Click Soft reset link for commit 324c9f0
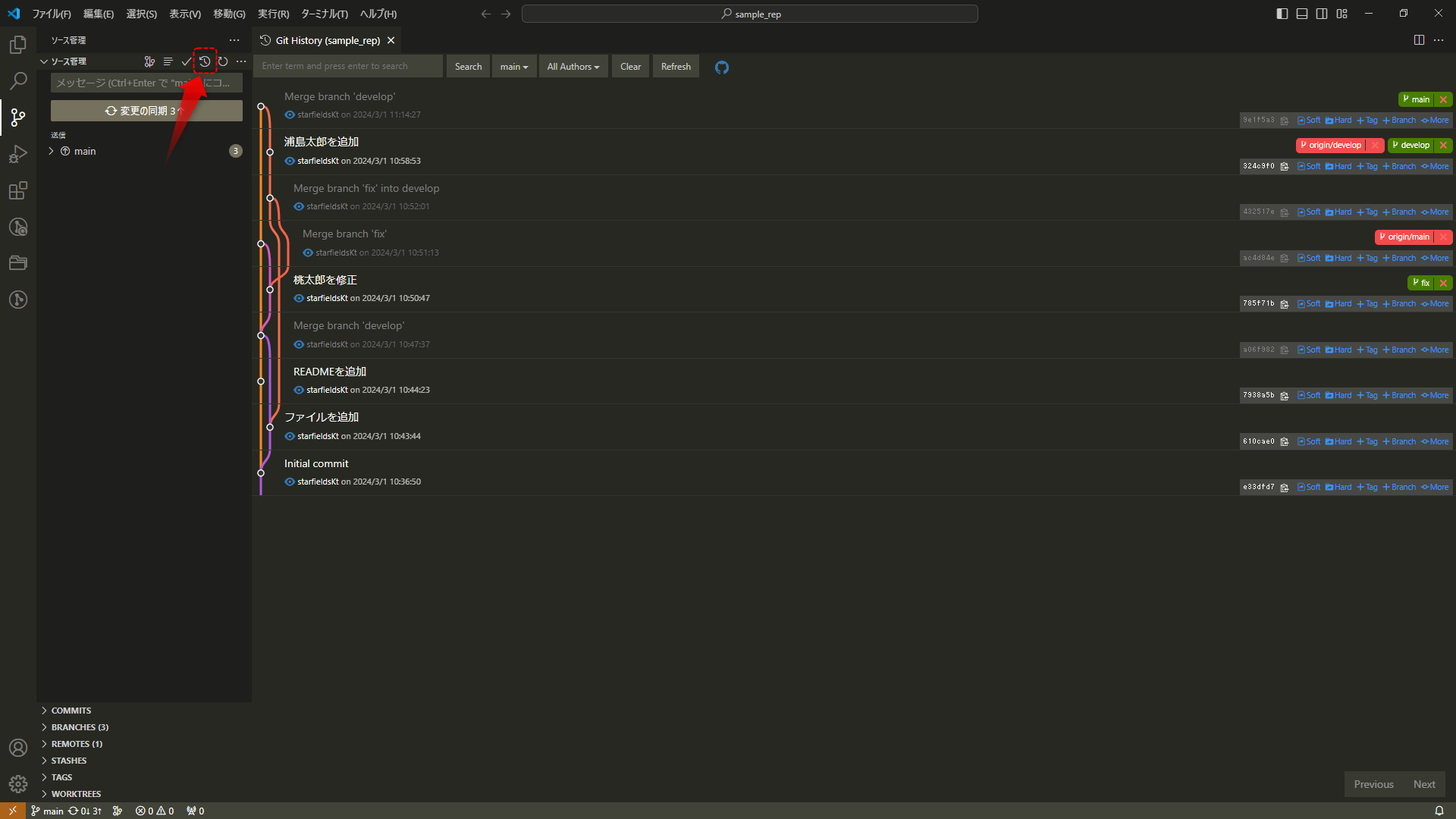Image resolution: width=1456 pixels, height=819 pixels. coord(1309,167)
